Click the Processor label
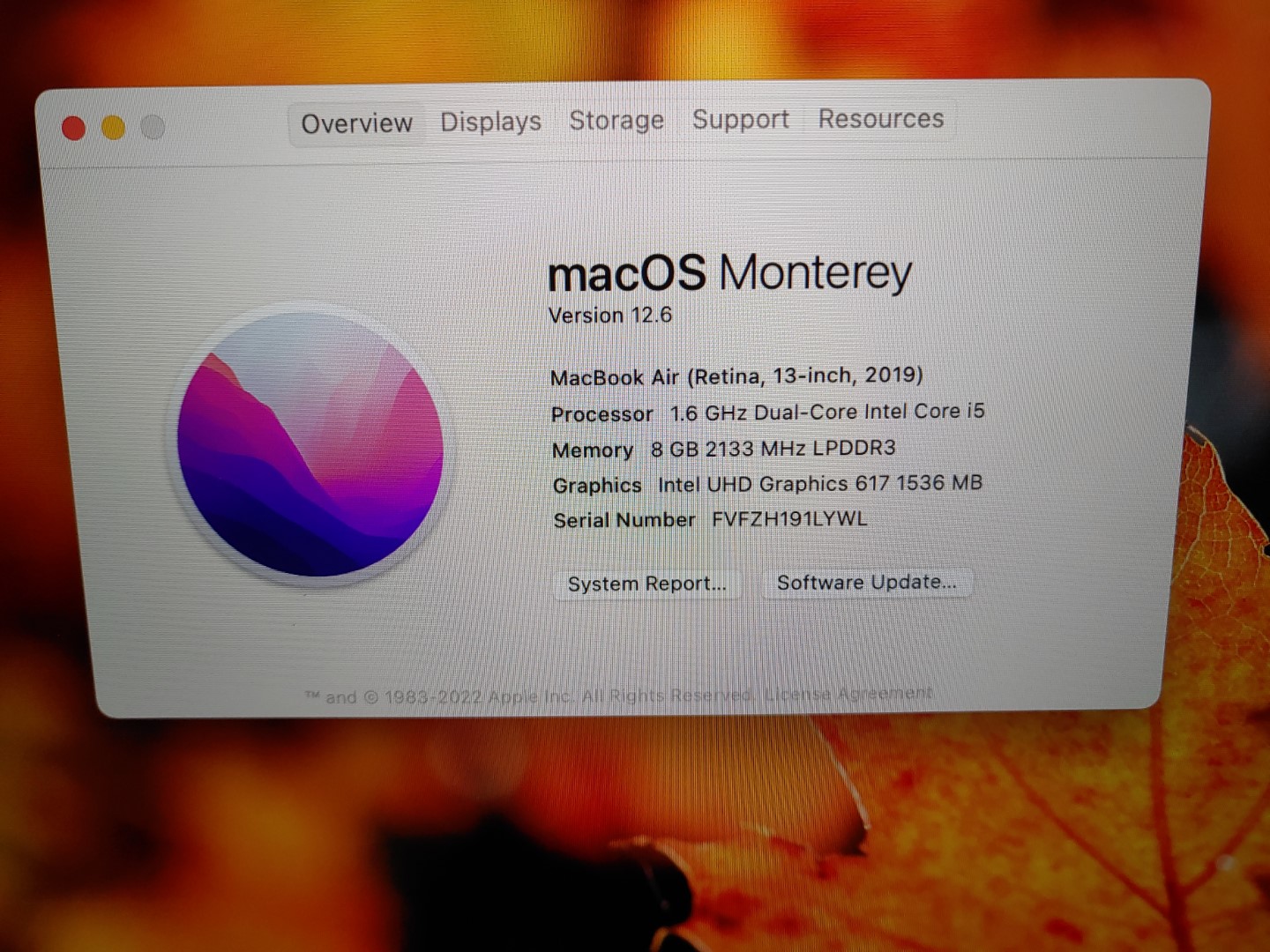Image resolution: width=1270 pixels, height=952 pixels. click(601, 413)
